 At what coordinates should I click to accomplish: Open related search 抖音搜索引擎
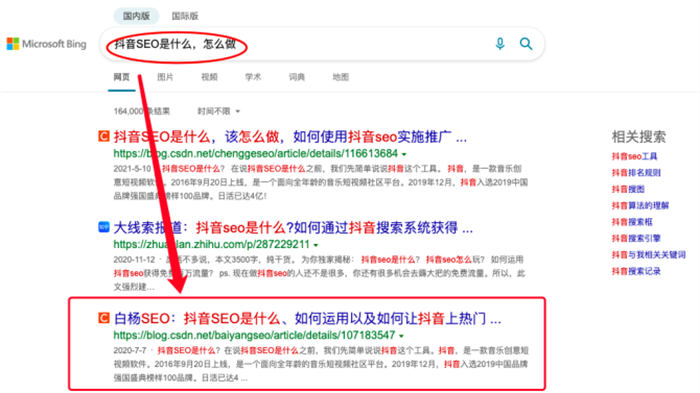636,238
